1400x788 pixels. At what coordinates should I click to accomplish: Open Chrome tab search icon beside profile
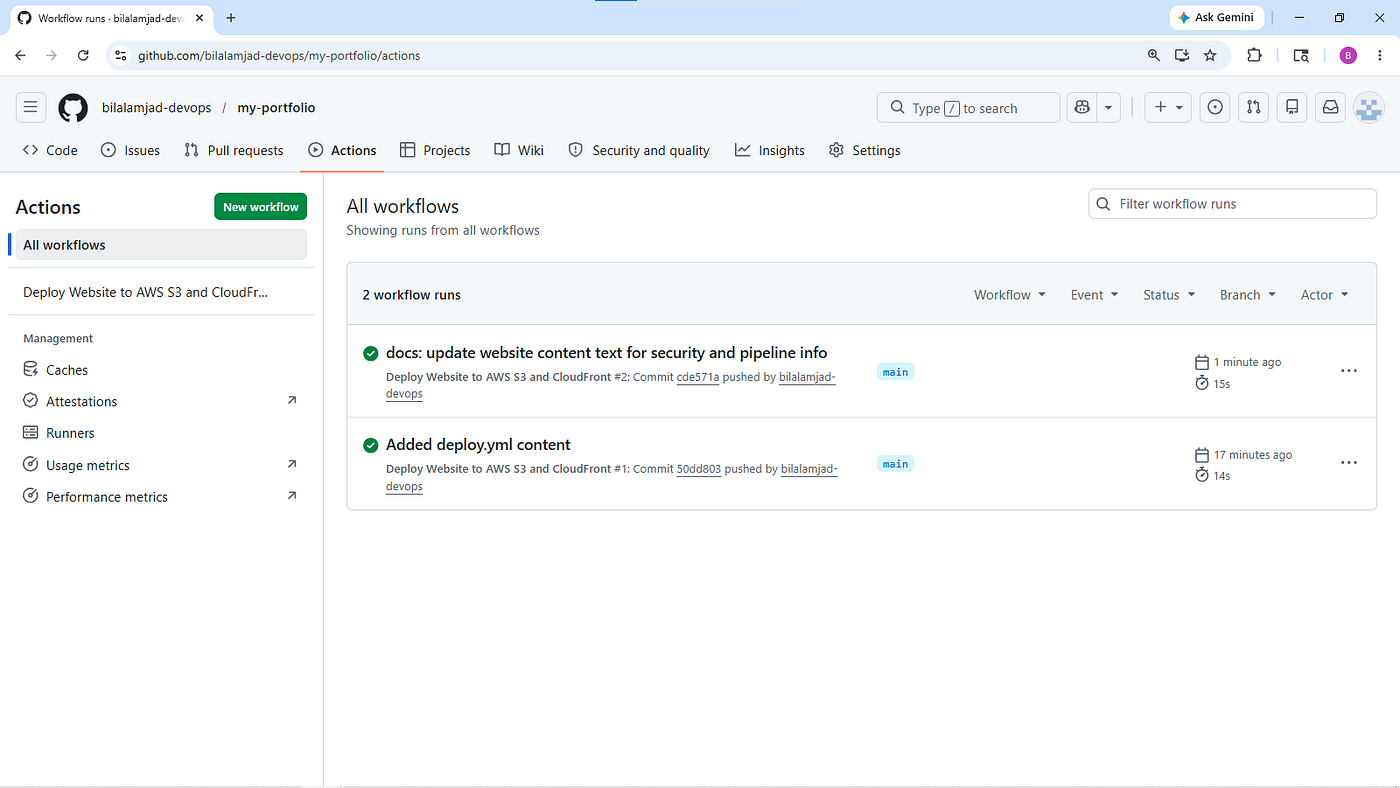click(x=1301, y=55)
